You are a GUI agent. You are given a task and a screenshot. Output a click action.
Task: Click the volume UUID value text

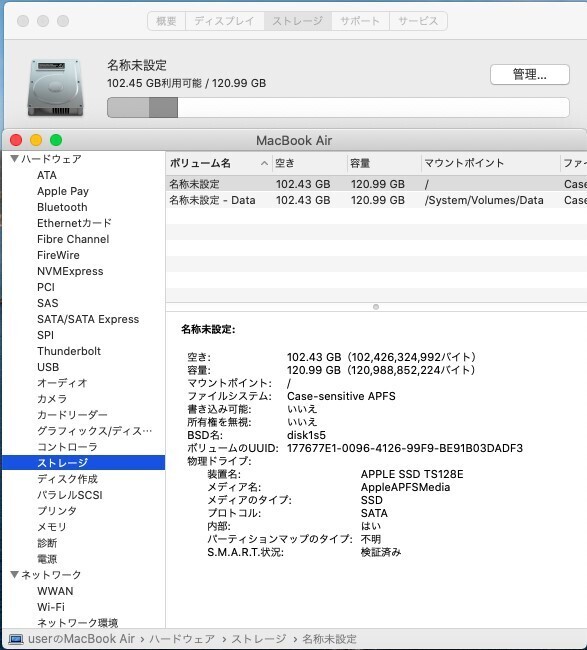click(405, 448)
